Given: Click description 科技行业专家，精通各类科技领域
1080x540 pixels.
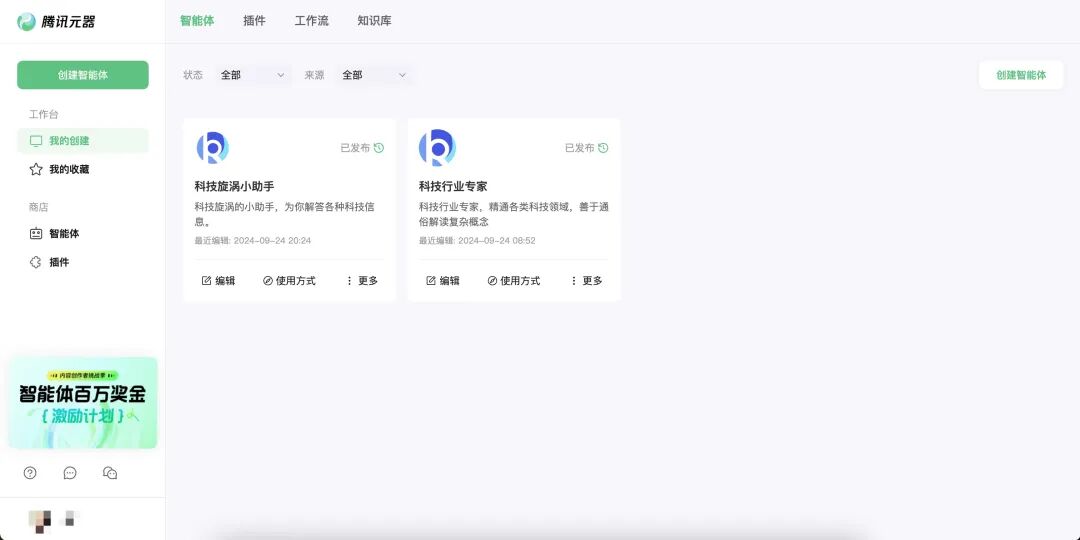Looking at the screenshot, I should (x=514, y=214).
